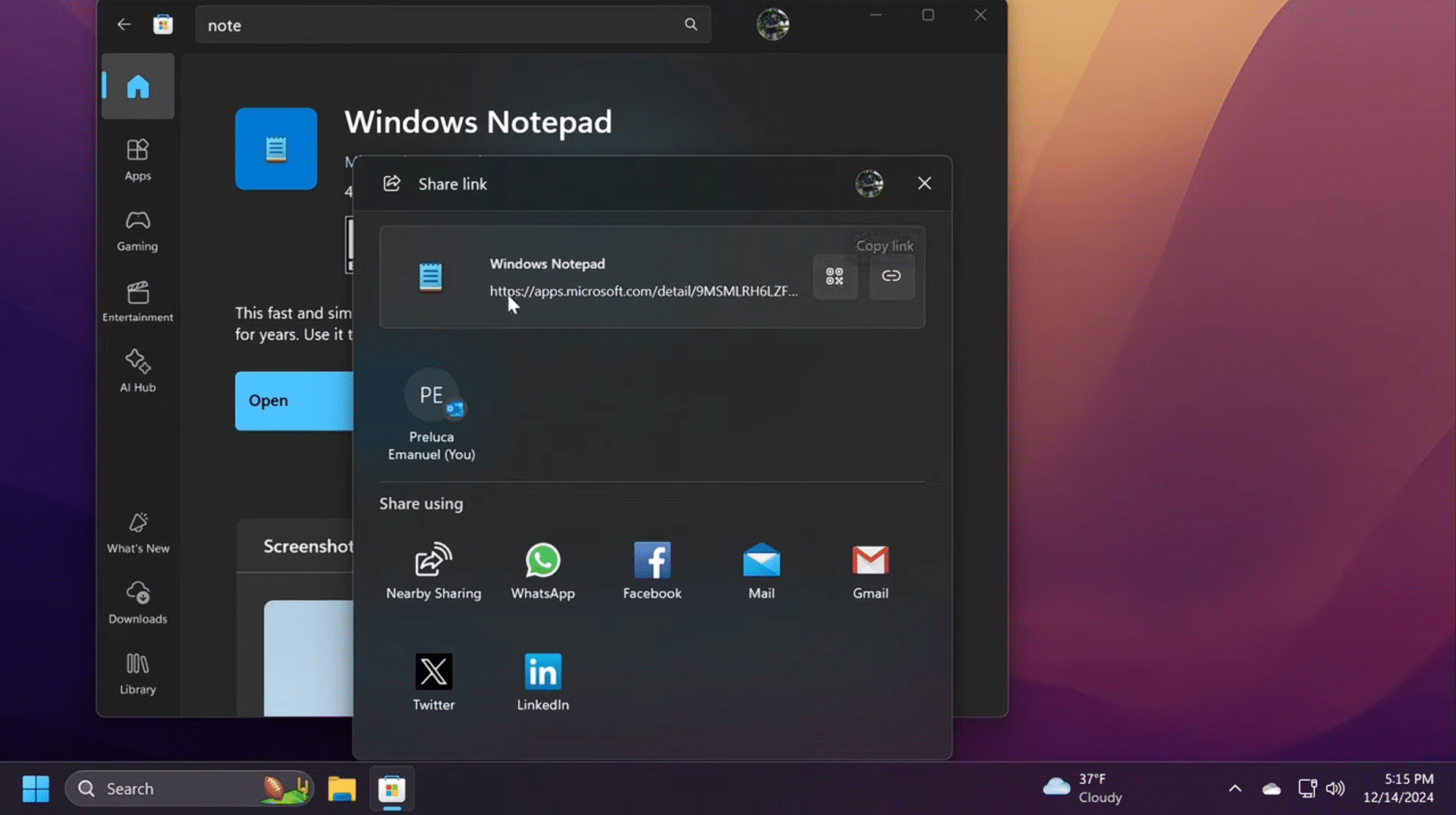Open Store account profile picture
The width and height of the screenshot is (1456, 815).
click(x=772, y=24)
